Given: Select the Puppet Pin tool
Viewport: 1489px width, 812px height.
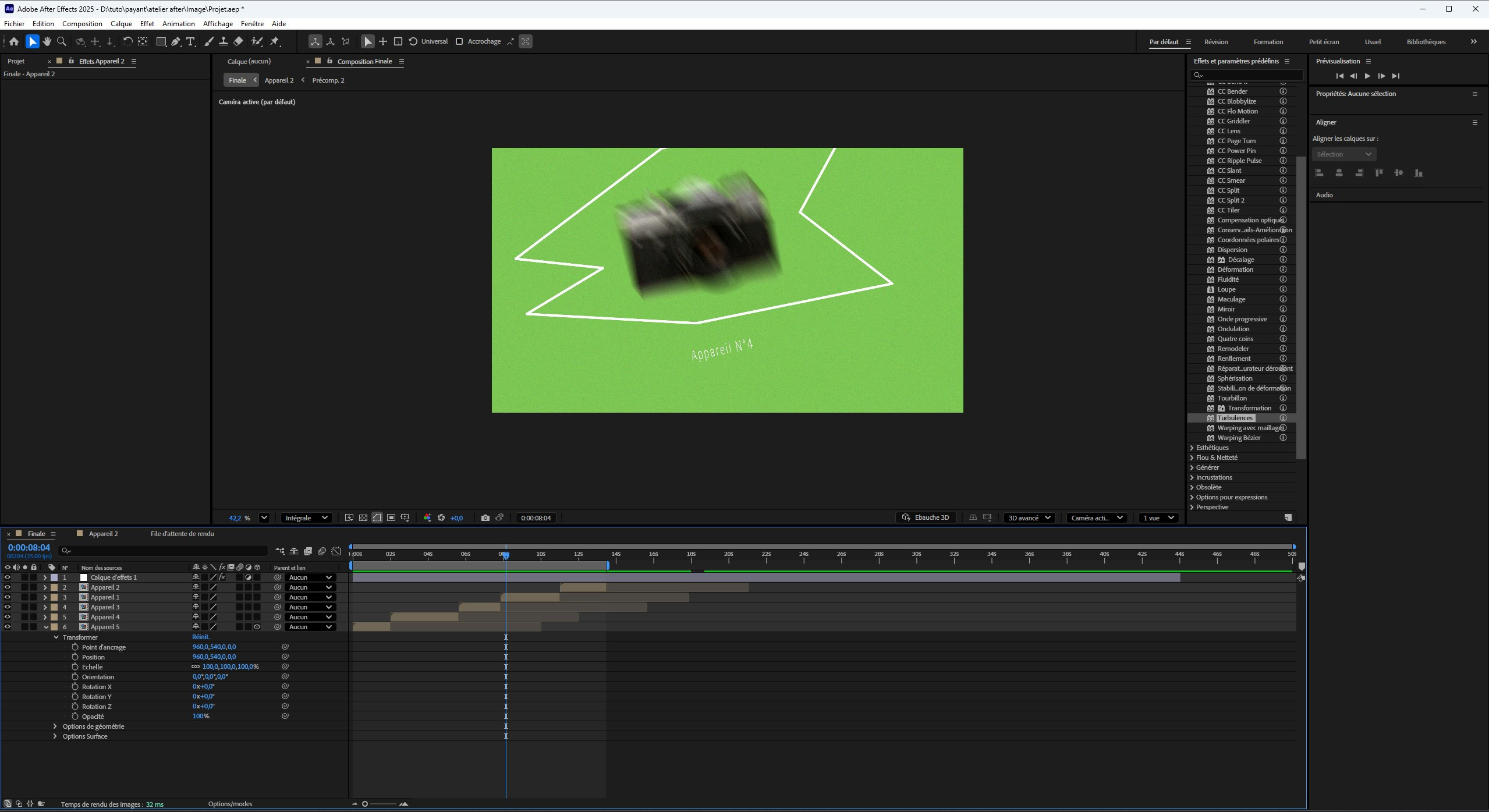Looking at the screenshot, I should click(x=275, y=41).
